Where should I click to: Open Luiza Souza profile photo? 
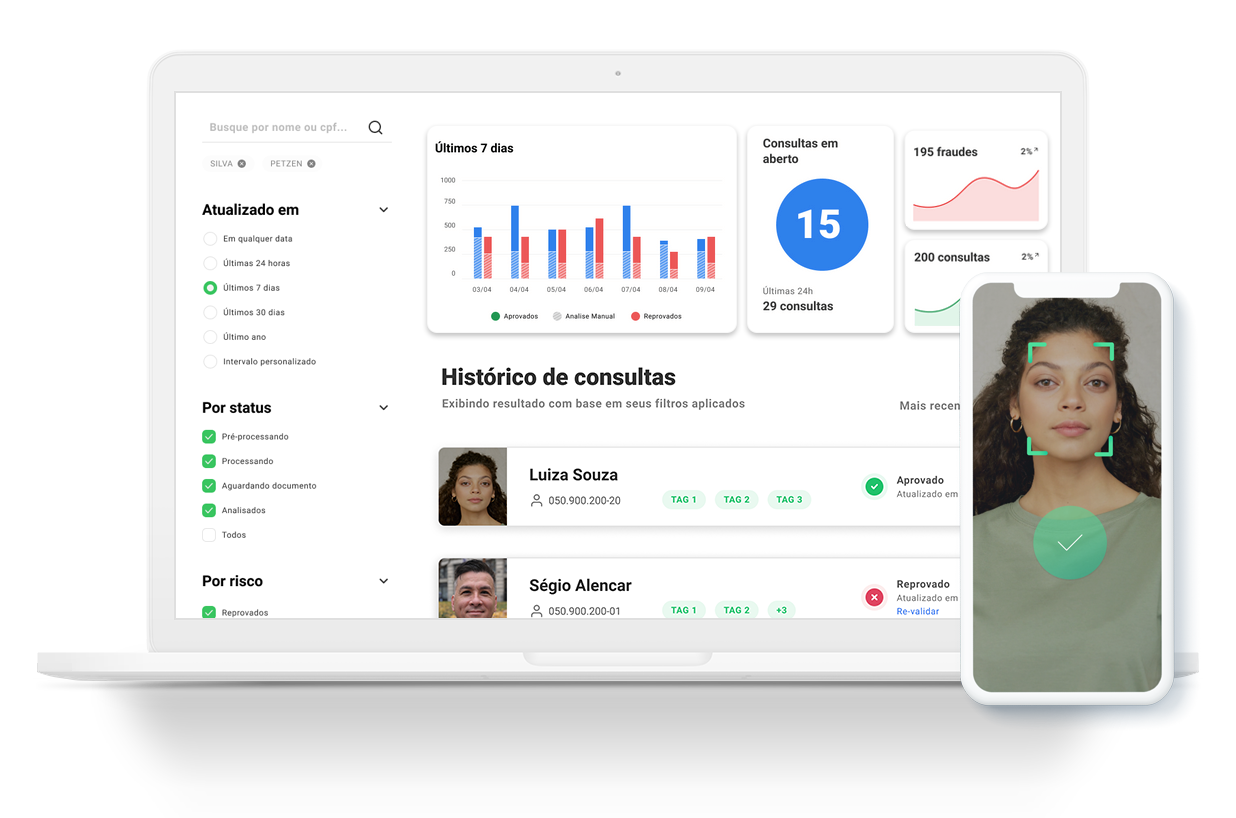point(473,487)
